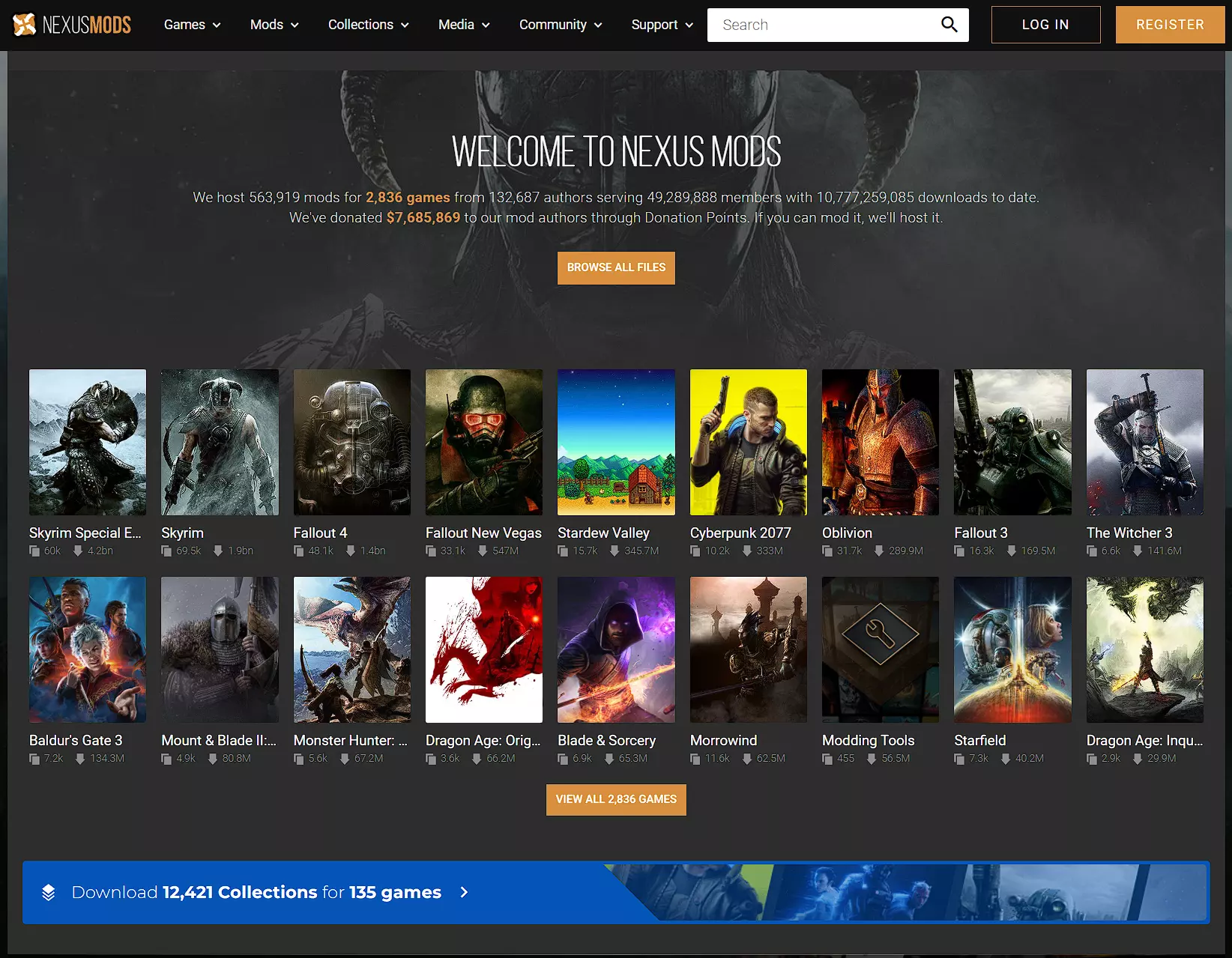Click View All 2,836 Games button
The image size is (1232, 958).
(616, 799)
